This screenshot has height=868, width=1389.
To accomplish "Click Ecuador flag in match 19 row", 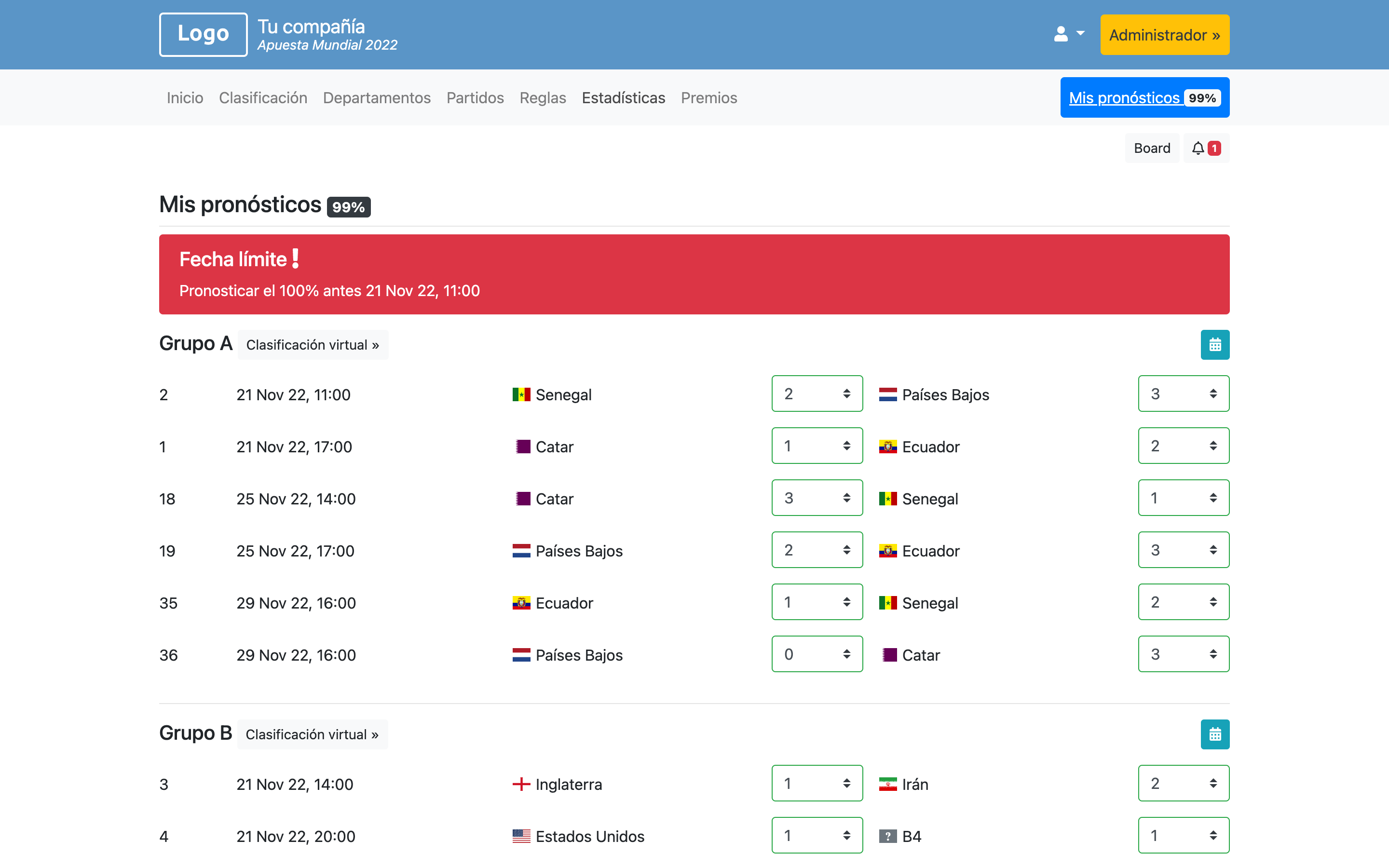I will tap(887, 551).
